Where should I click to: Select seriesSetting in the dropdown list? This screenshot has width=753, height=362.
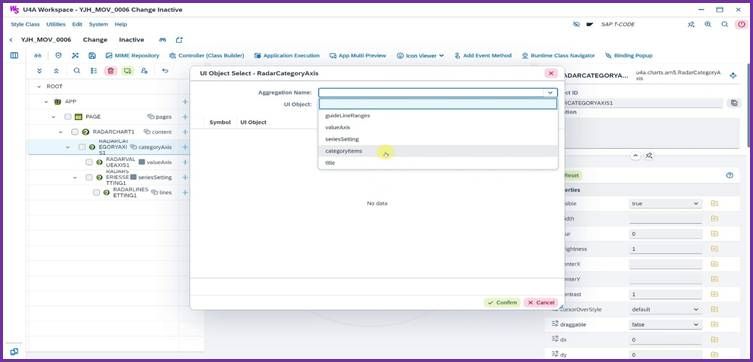(x=438, y=139)
